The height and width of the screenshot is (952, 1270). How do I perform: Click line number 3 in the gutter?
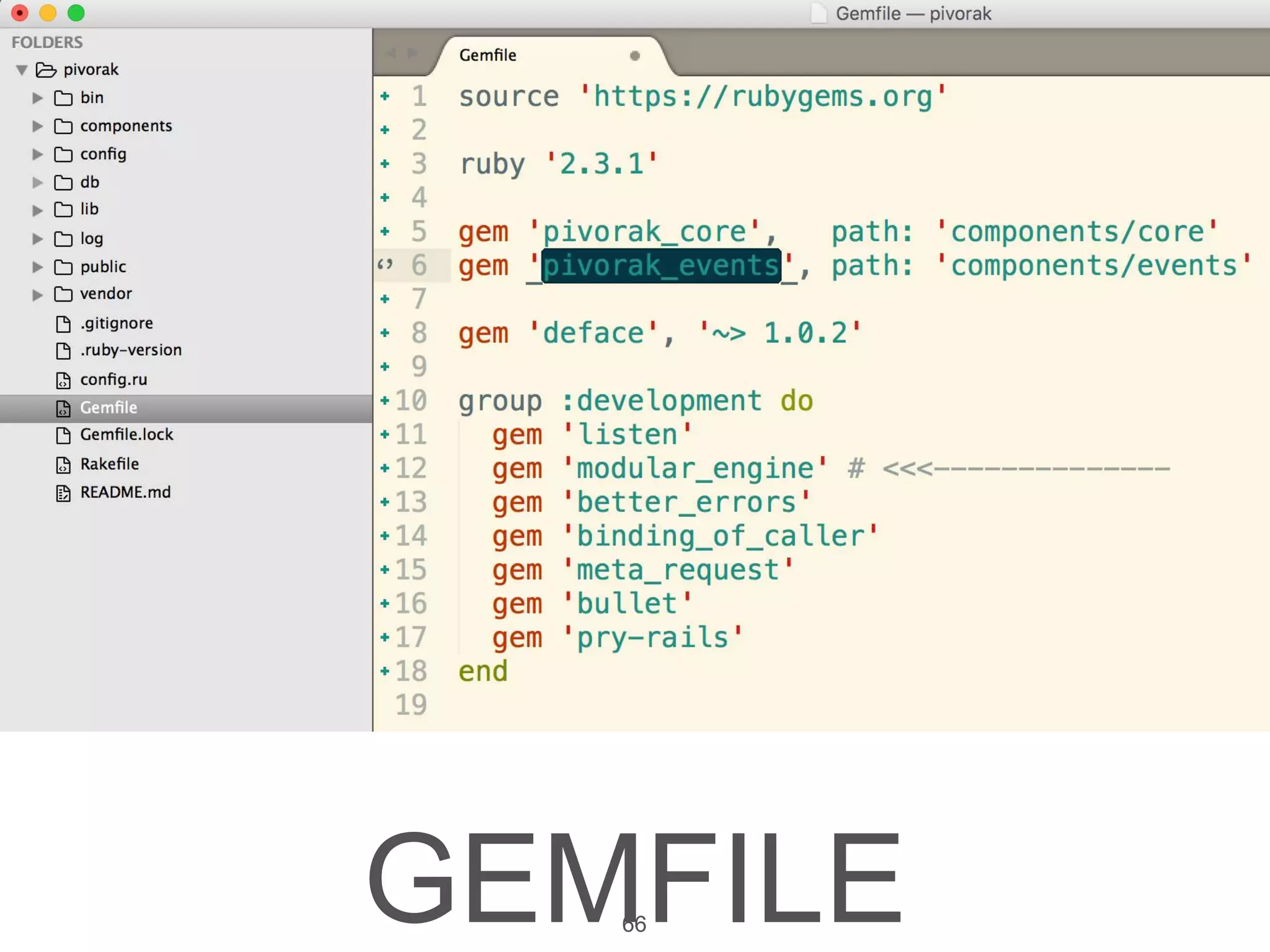[419, 164]
